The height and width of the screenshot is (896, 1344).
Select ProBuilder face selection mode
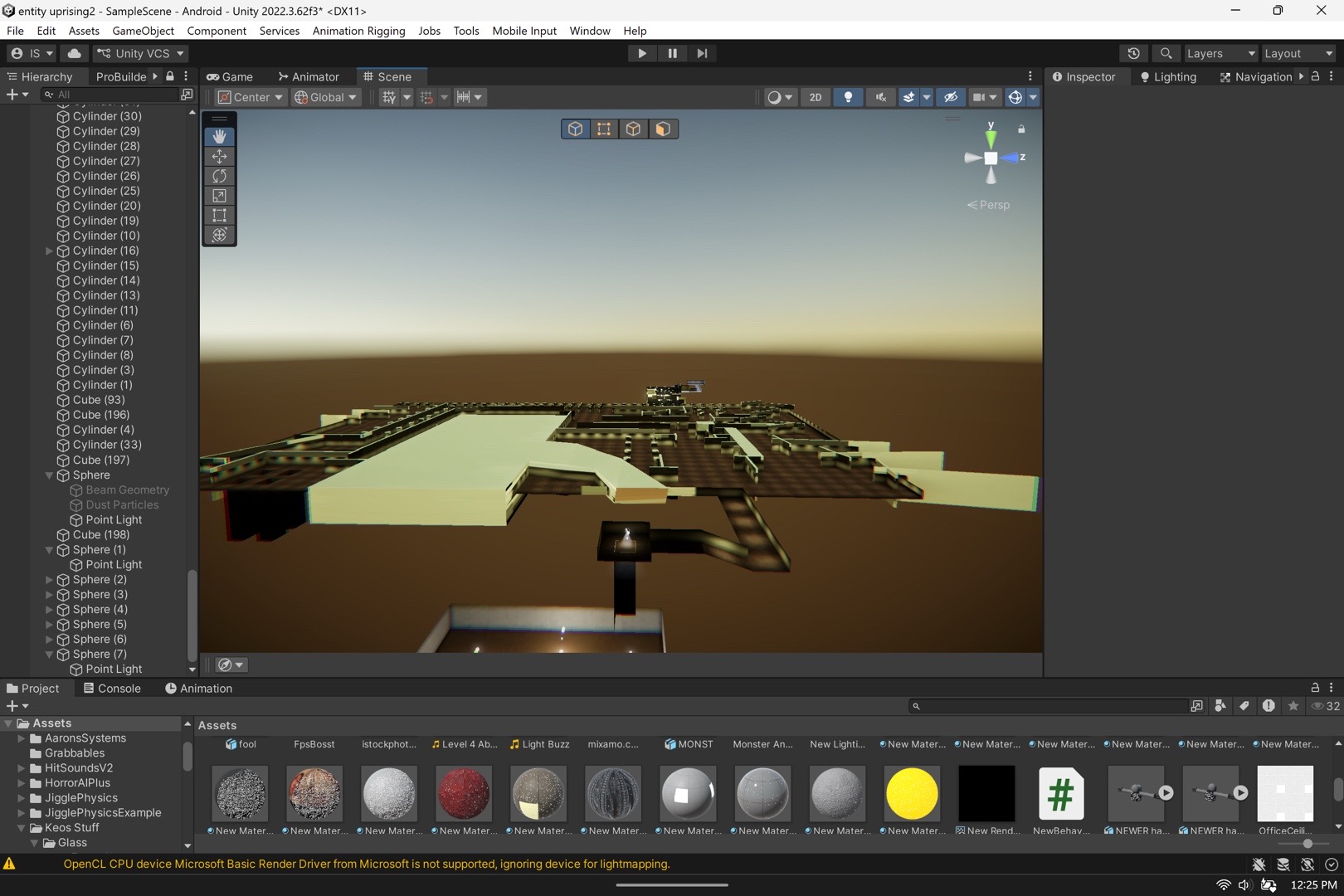[x=663, y=129]
